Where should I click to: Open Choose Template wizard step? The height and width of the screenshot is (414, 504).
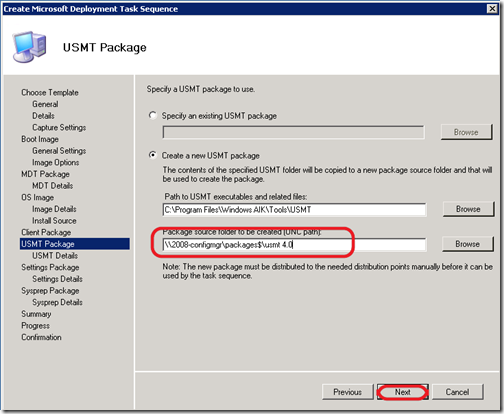pos(50,92)
